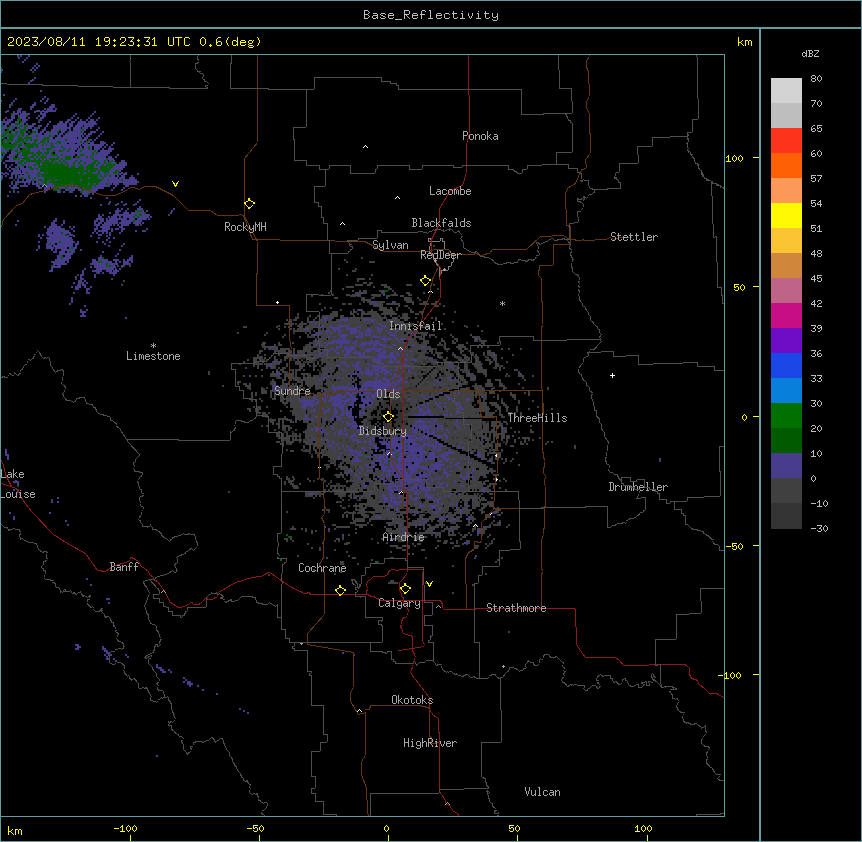Pick the light gray 80-70 dBZ legend color
The image size is (862, 842).
click(x=786, y=91)
